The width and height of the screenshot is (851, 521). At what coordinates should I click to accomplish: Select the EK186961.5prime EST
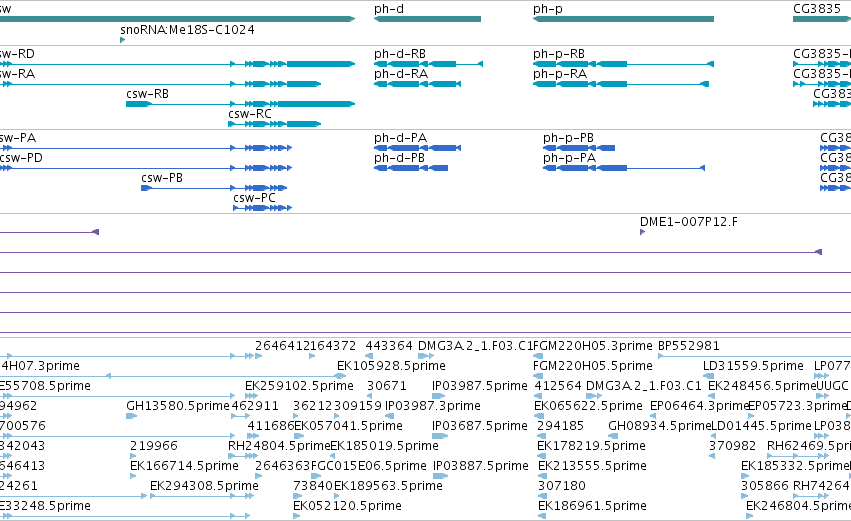coord(592,506)
